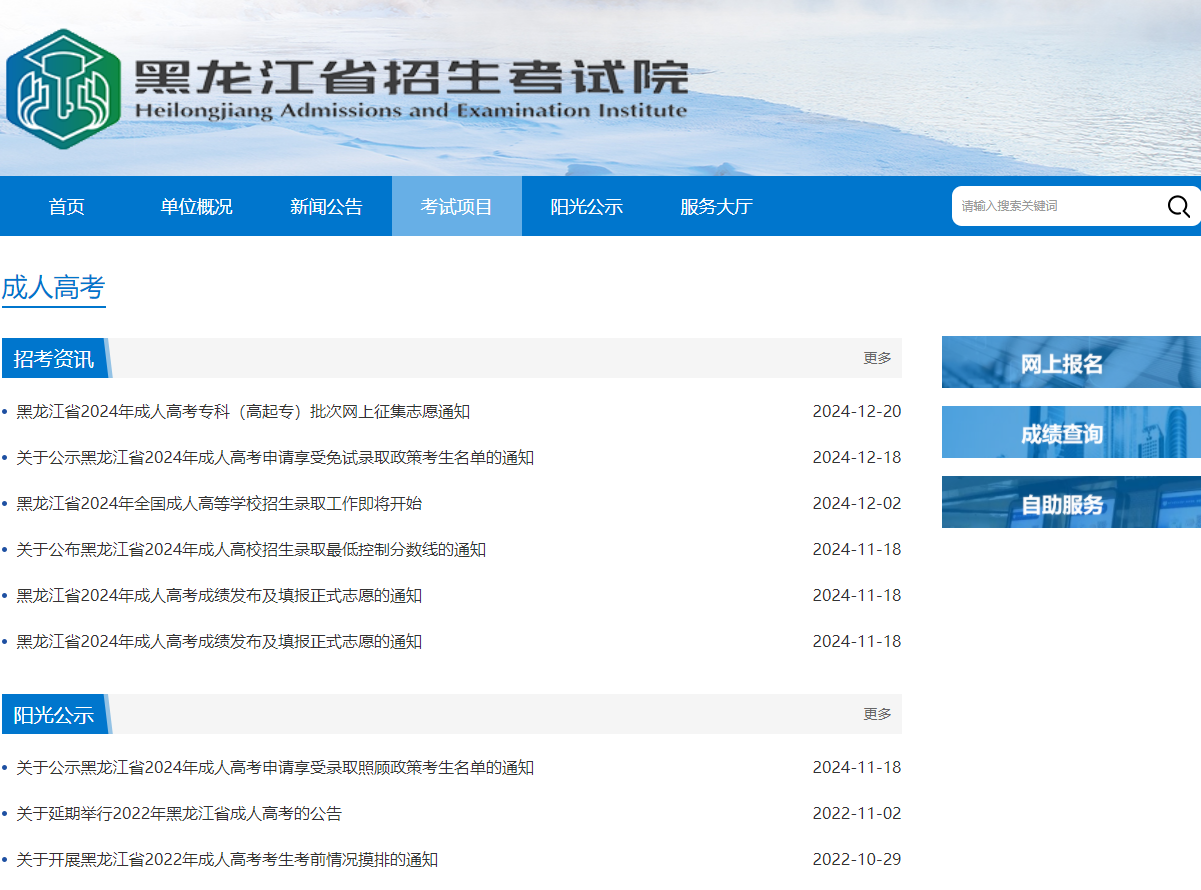Open the 服务大厅 service hall menu

pyautogui.click(x=718, y=206)
